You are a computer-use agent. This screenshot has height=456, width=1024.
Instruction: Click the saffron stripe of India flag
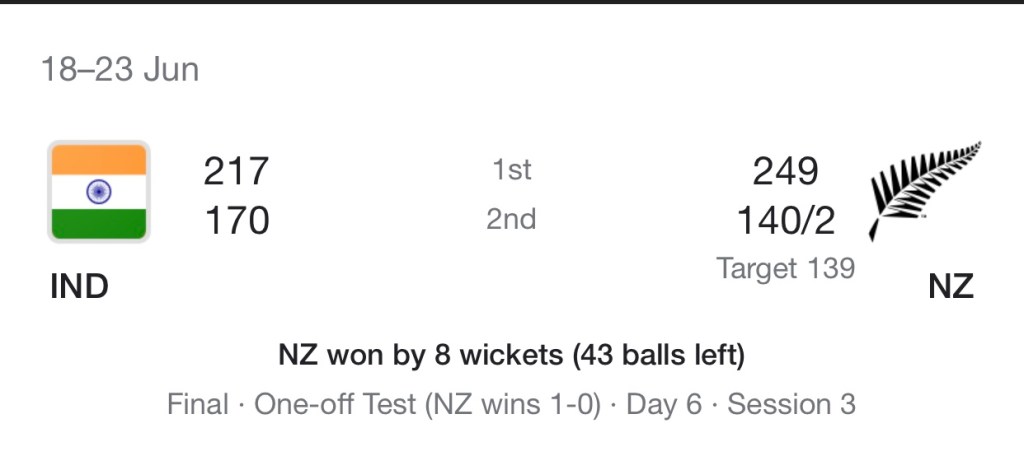coord(99,159)
